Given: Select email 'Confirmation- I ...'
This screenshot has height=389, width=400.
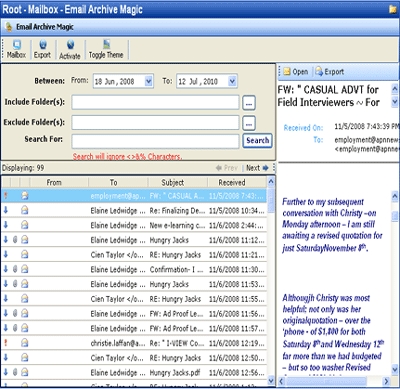Looking at the screenshot, I should click(134, 269).
